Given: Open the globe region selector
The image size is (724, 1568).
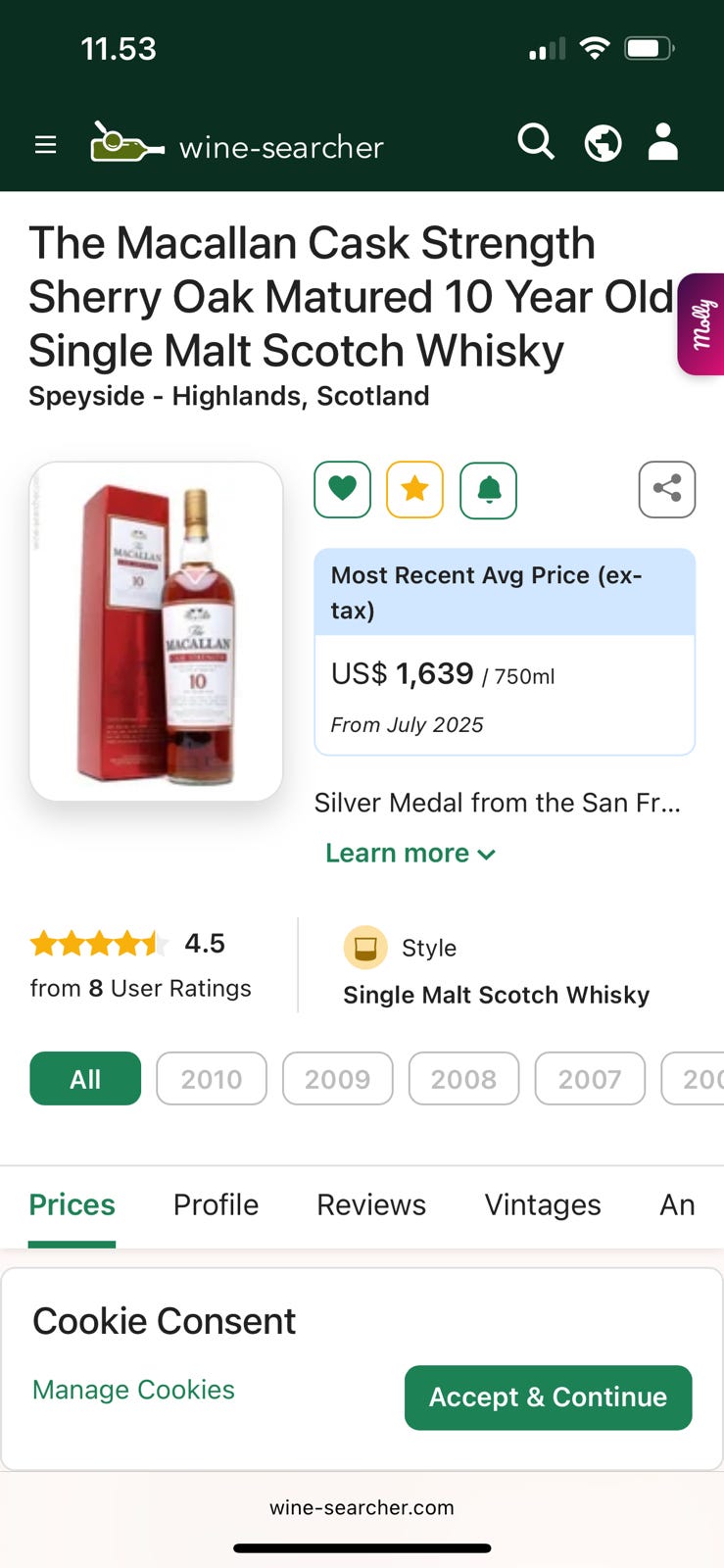Looking at the screenshot, I should (x=603, y=143).
